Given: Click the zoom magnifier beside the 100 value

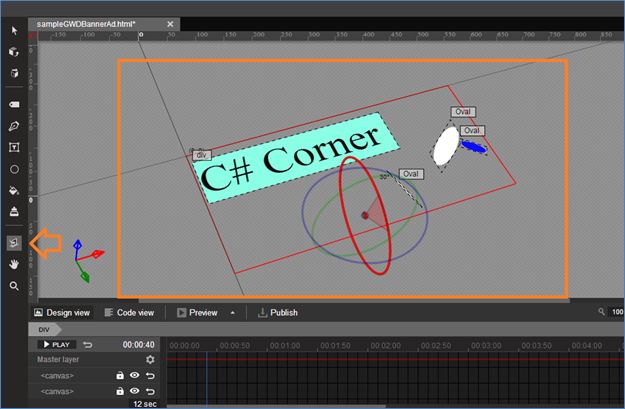Looking at the screenshot, I should point(601,311).
